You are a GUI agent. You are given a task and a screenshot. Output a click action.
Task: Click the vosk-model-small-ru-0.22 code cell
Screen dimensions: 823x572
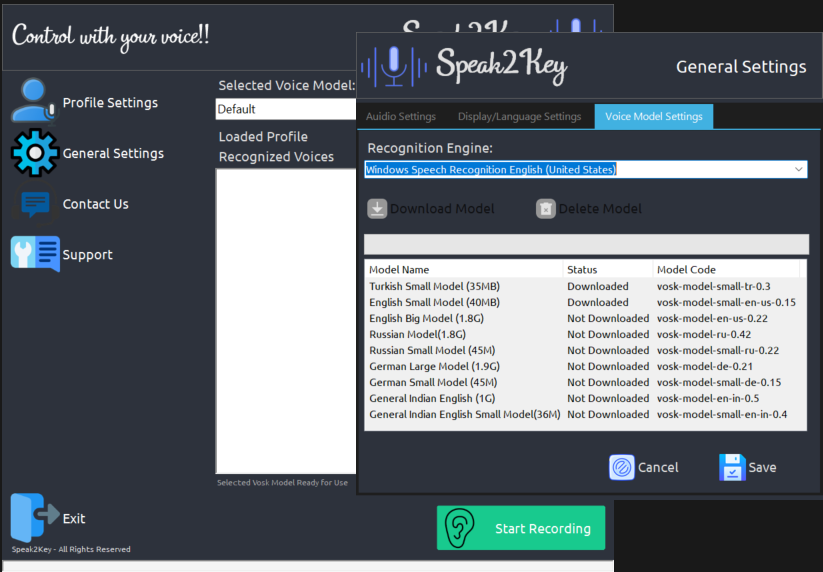click(x=718, y=350)
